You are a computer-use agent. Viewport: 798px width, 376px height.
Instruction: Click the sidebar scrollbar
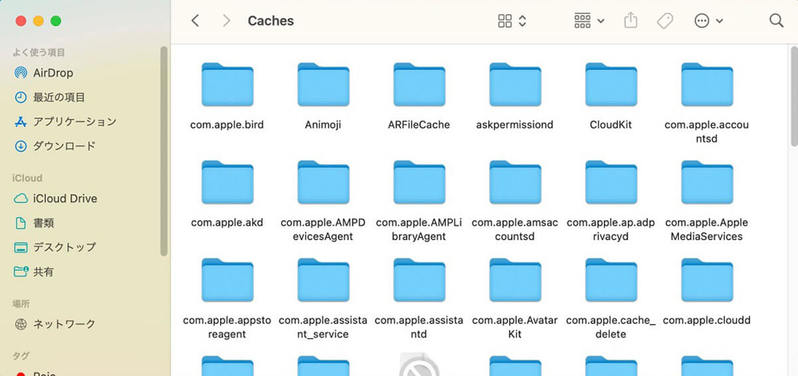(x=163, y=151)
